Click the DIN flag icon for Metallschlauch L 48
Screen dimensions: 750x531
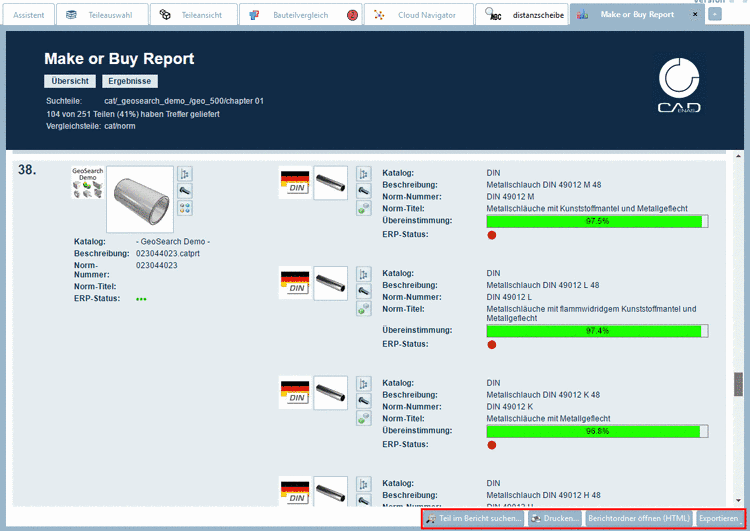(x=295, y=283)
